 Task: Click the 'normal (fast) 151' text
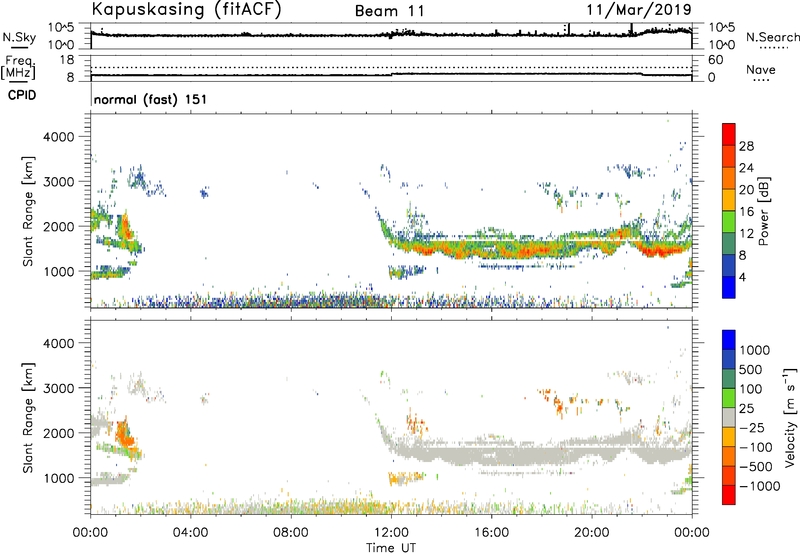[x=151, y=99]
